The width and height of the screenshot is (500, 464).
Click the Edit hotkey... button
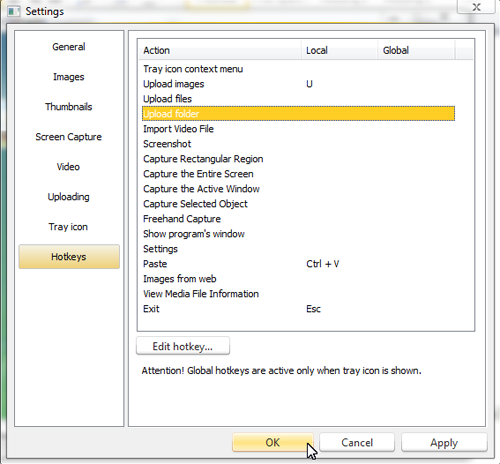183,346
